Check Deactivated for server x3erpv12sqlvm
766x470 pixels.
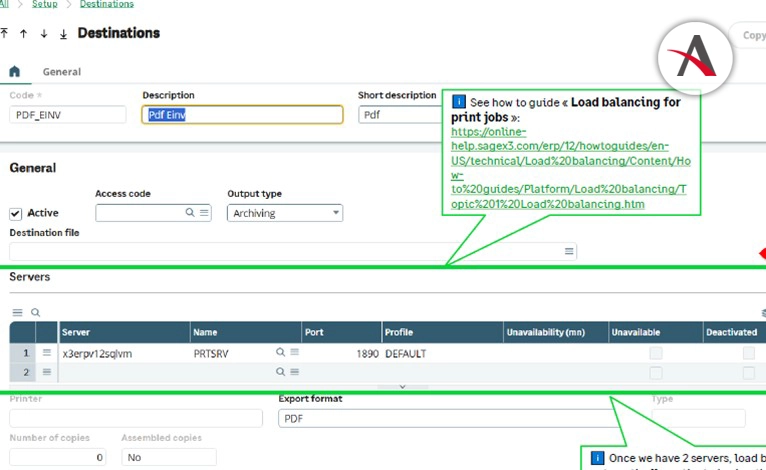(748, 353)
